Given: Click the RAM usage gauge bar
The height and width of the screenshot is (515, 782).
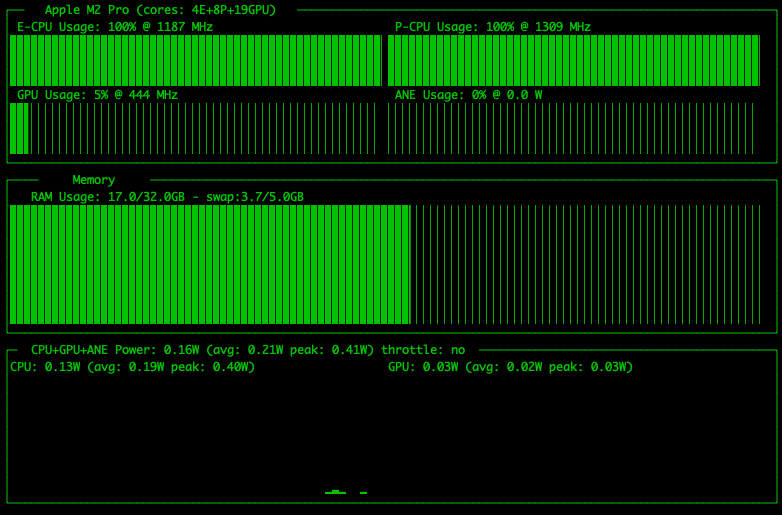Looking at the screenshot, I should pyautogui.click(x=385, y=264).
